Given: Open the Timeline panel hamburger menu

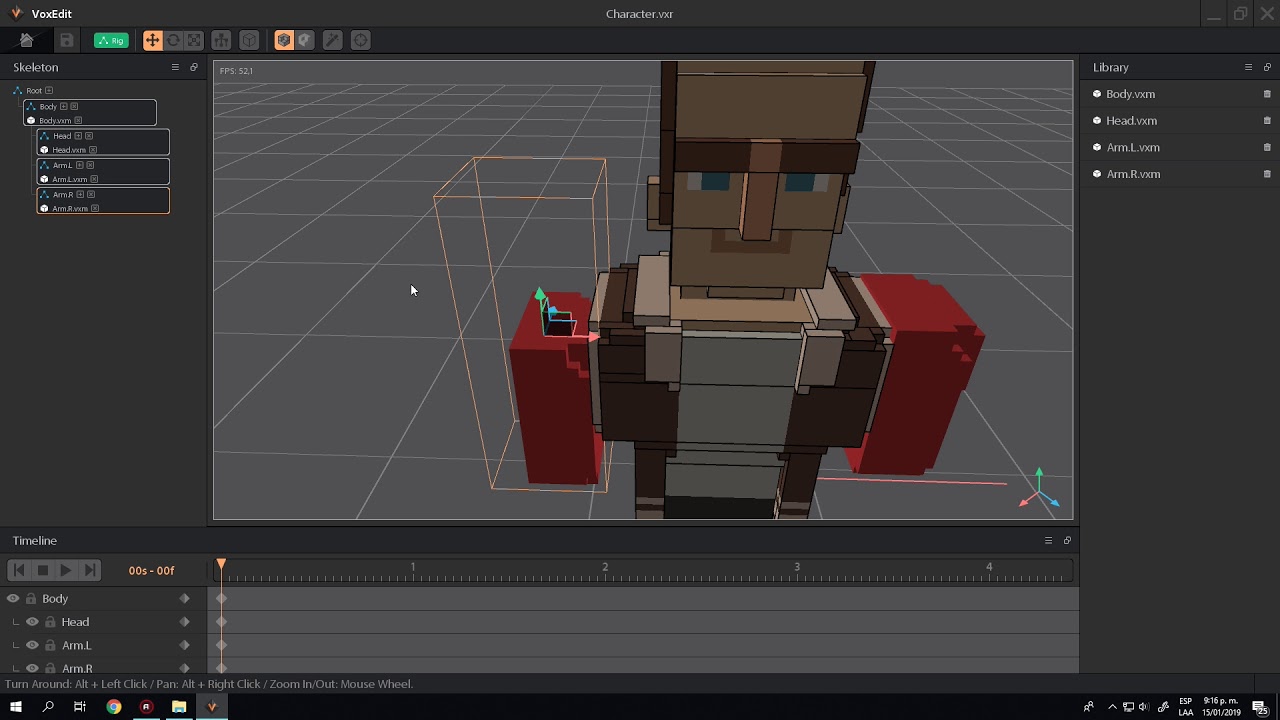Looking at the screenshot, I should [1048, 540].
